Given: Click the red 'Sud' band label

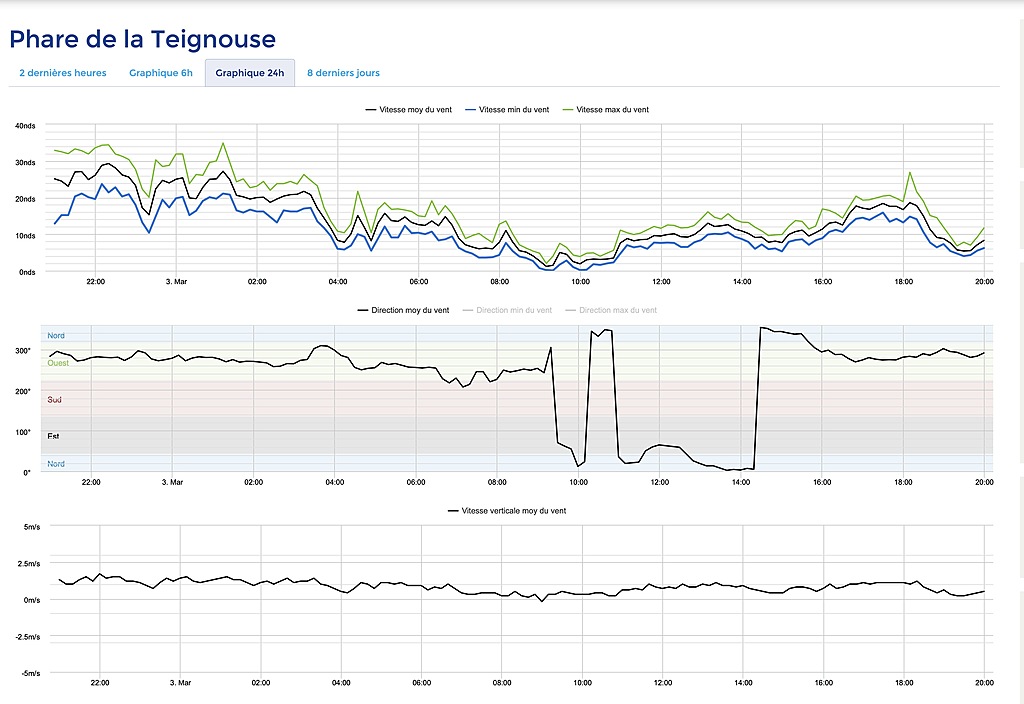Looking at the screenshot, I should click(x=54, y=400).
